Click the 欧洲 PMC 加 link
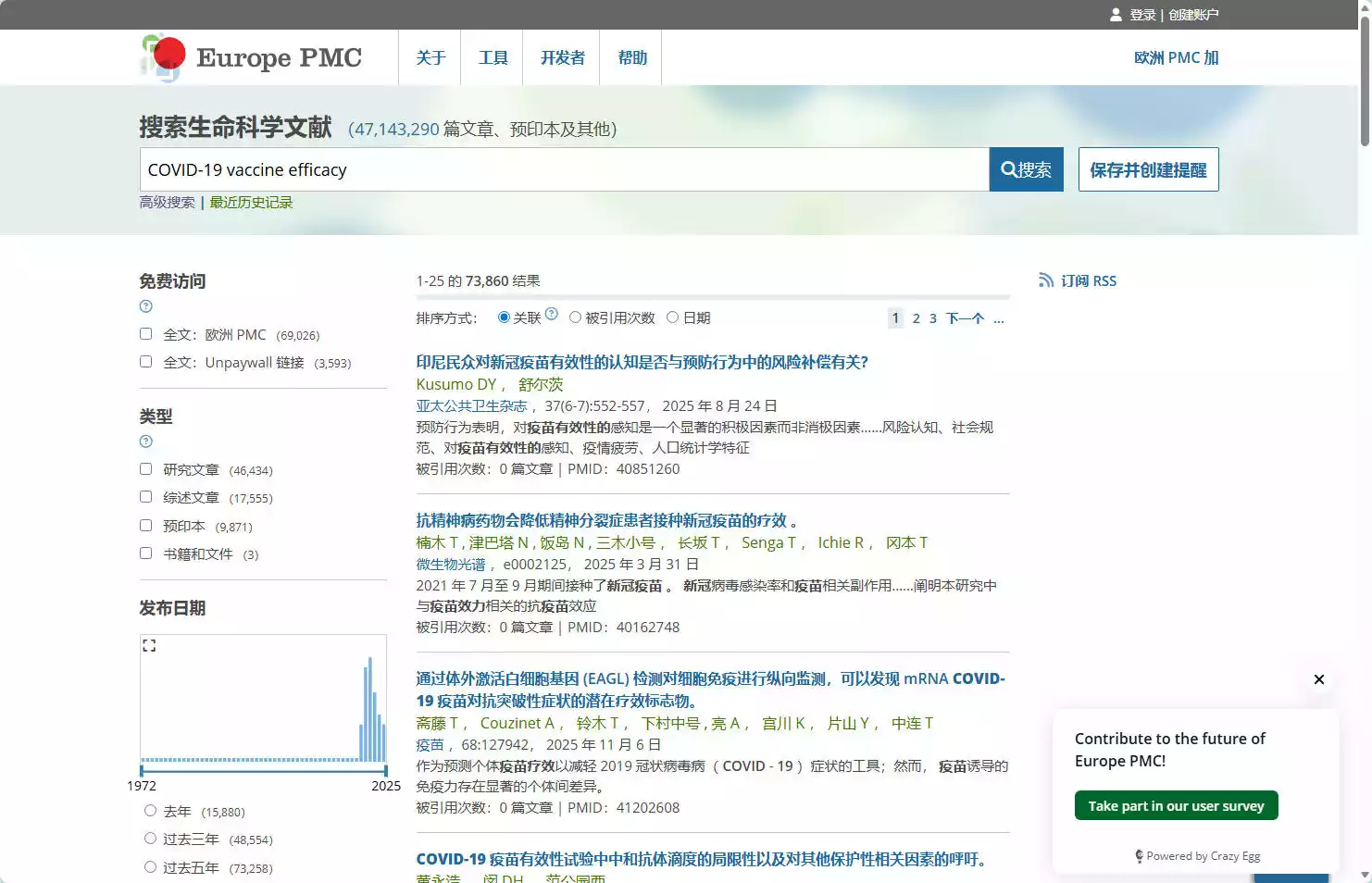This screenshot has height=883, width=1372. 1176,57
